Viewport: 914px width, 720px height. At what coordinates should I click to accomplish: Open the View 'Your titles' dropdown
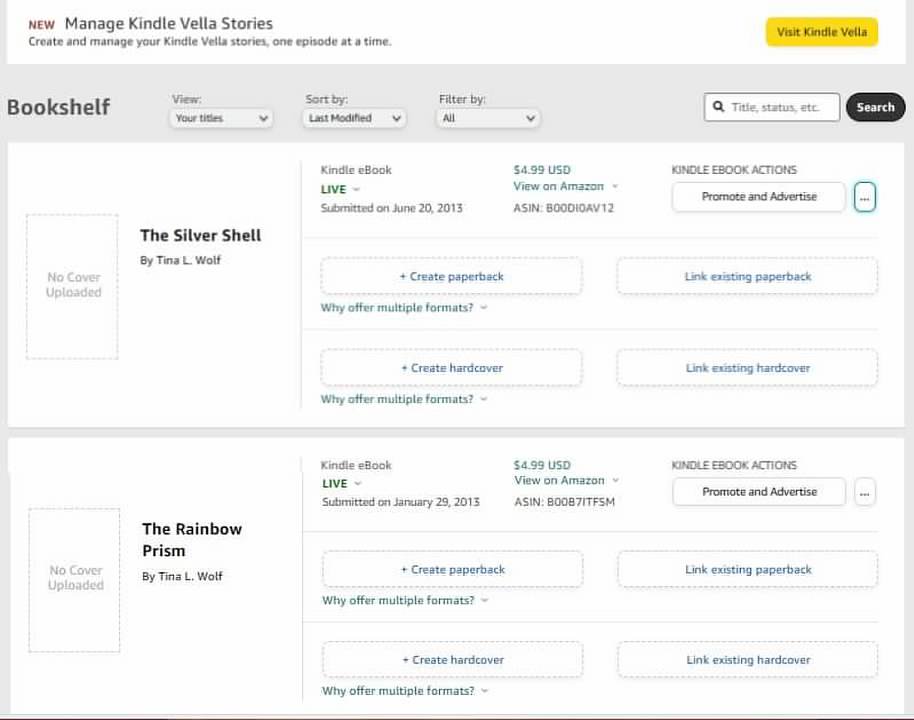pyautogui.click(x=221, y=118)
